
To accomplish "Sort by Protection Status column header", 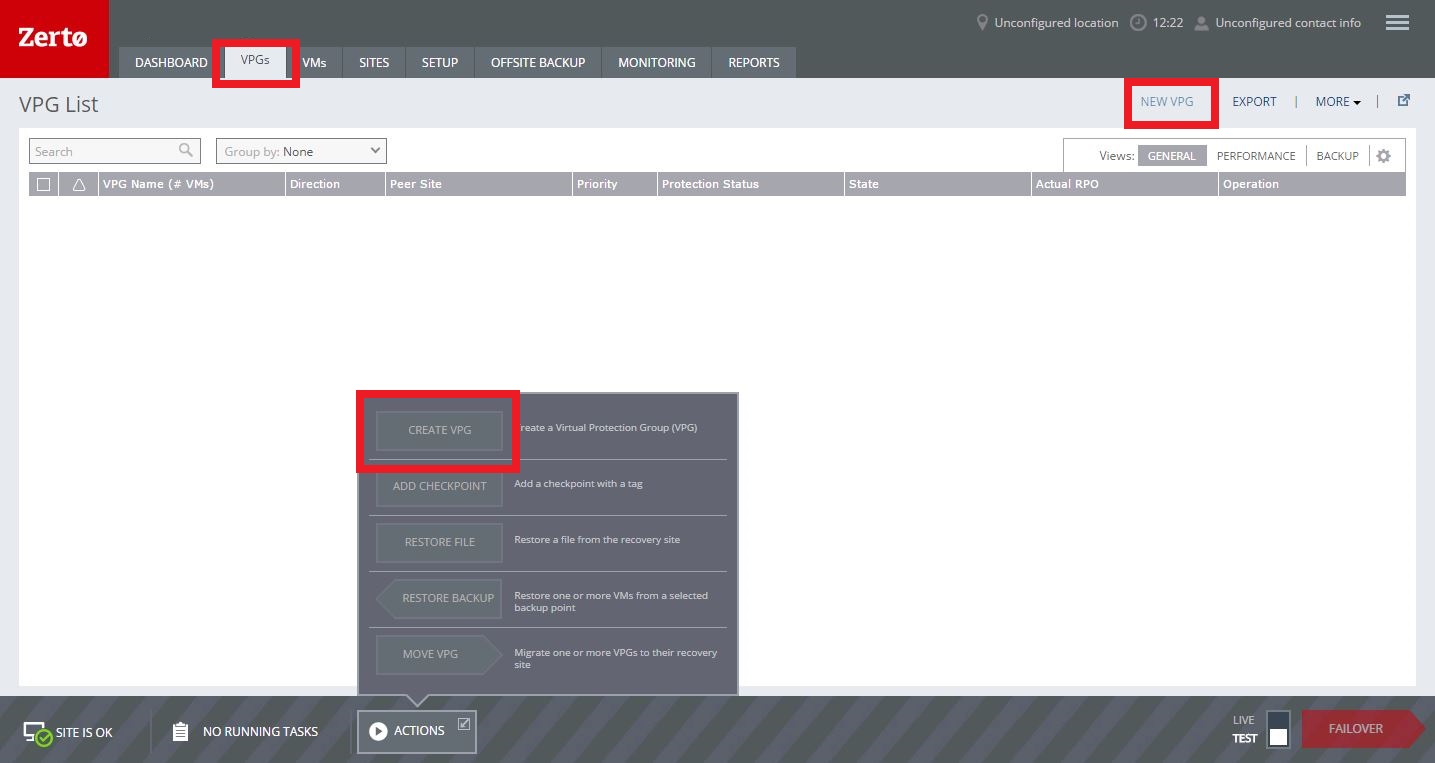I will pos(751,184).
